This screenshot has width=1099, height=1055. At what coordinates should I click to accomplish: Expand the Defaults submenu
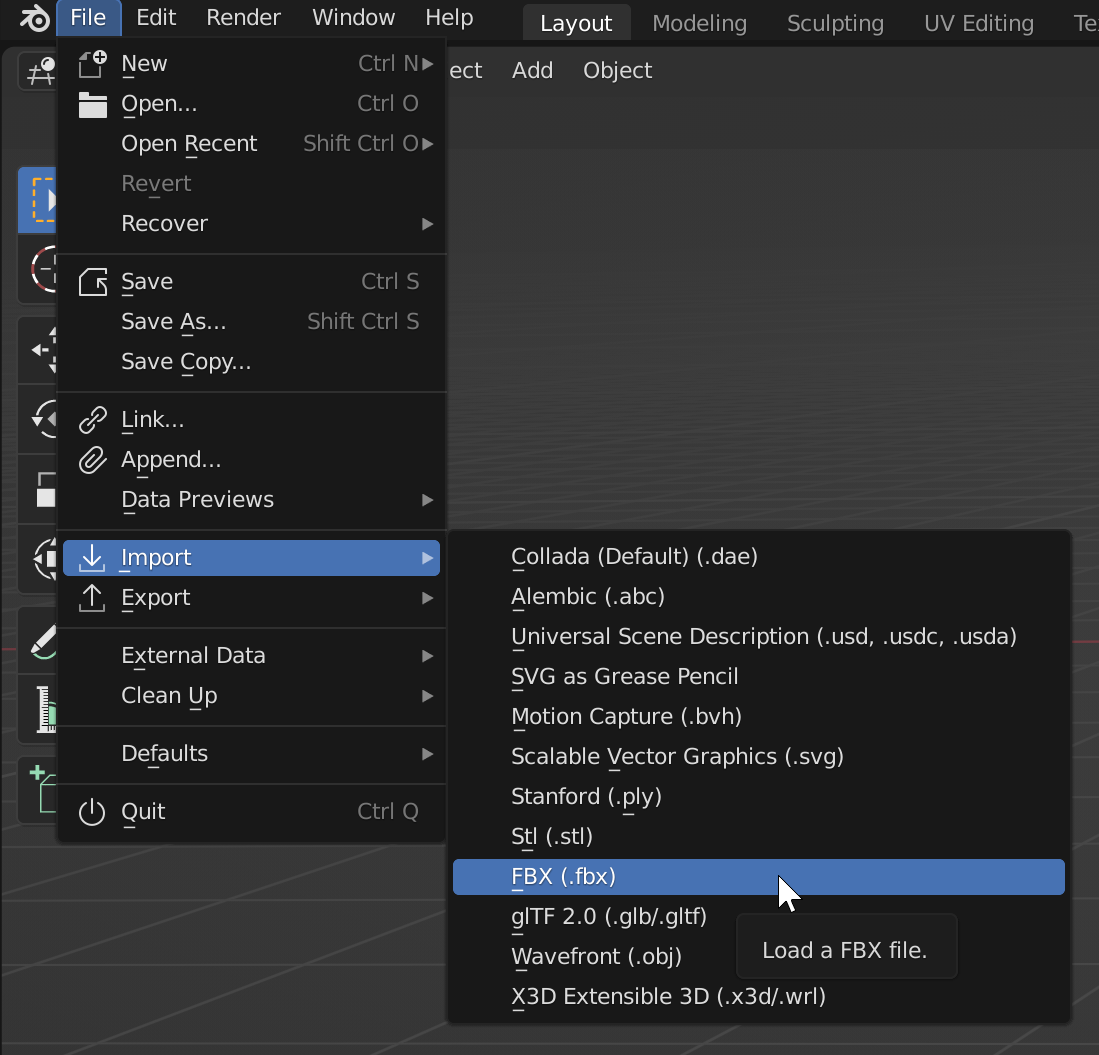pyautogui.click(x=164, y=754)
